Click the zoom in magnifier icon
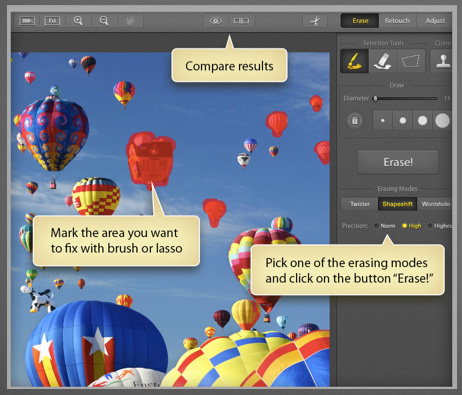462x395 pixels. point(78,21)
